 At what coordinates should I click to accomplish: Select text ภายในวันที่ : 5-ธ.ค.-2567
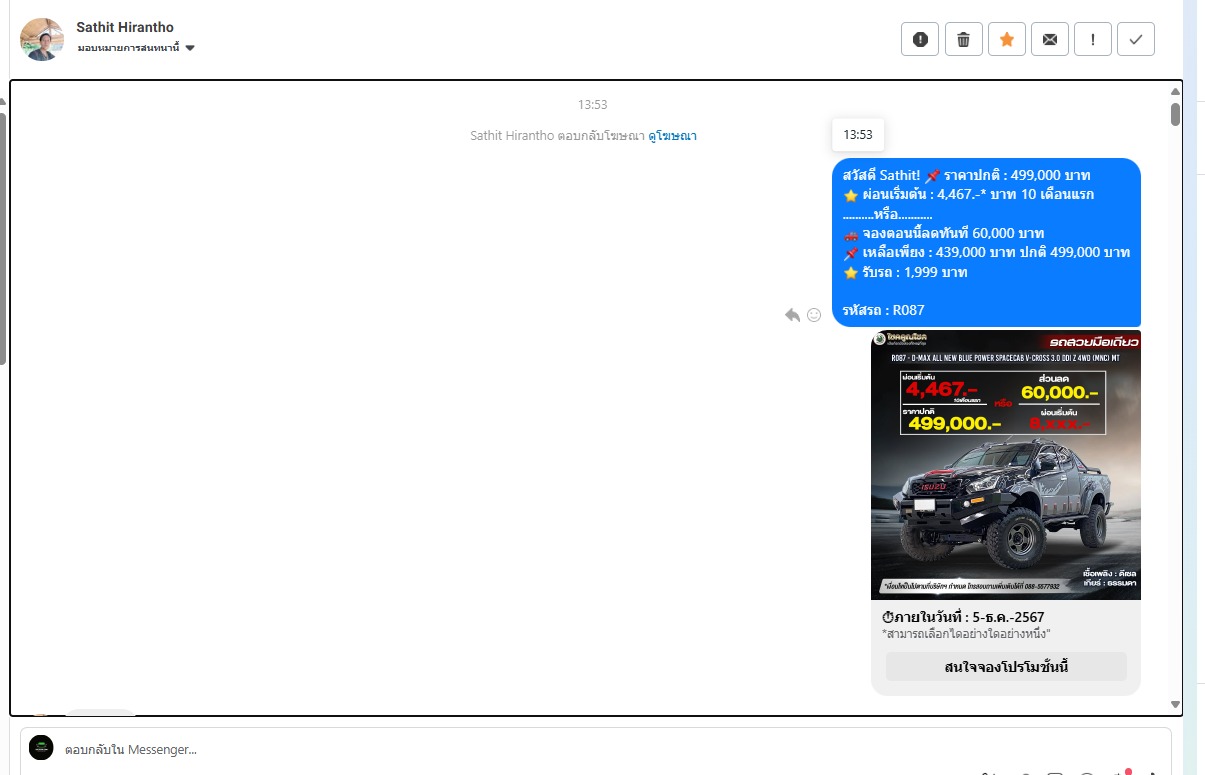pos(963,617)
